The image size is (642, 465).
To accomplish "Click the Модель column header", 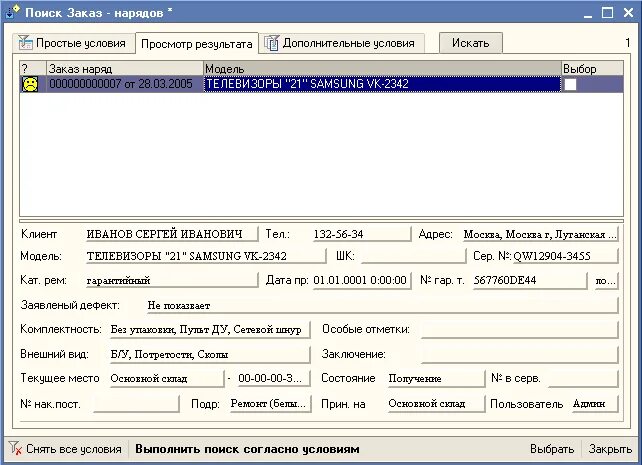I will coord(382,68).
